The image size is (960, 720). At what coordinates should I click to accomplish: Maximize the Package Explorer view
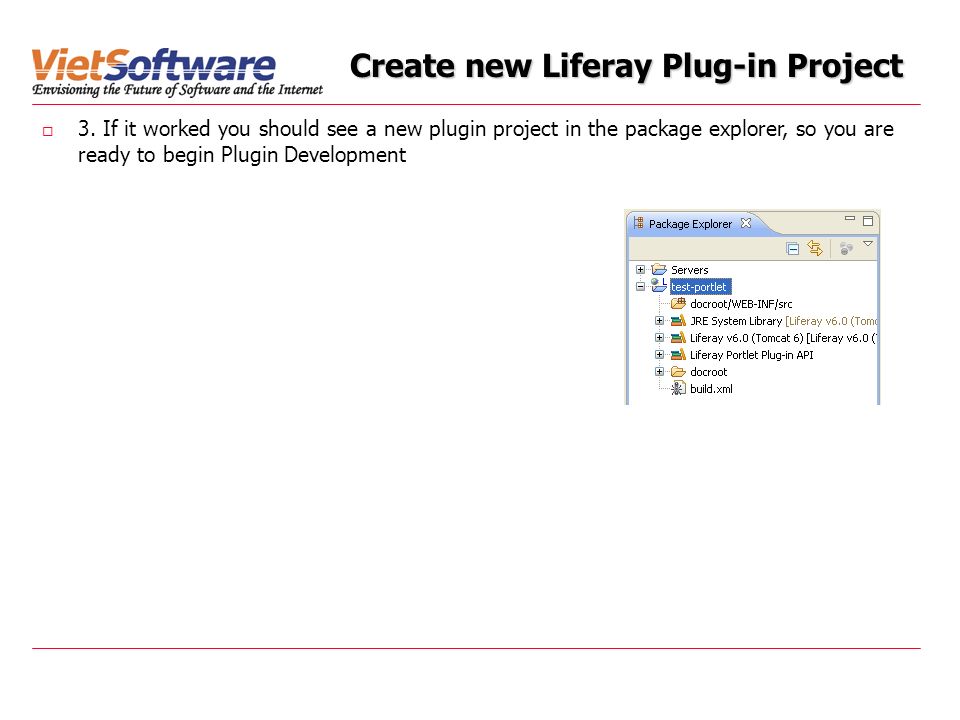click(868, 221)
